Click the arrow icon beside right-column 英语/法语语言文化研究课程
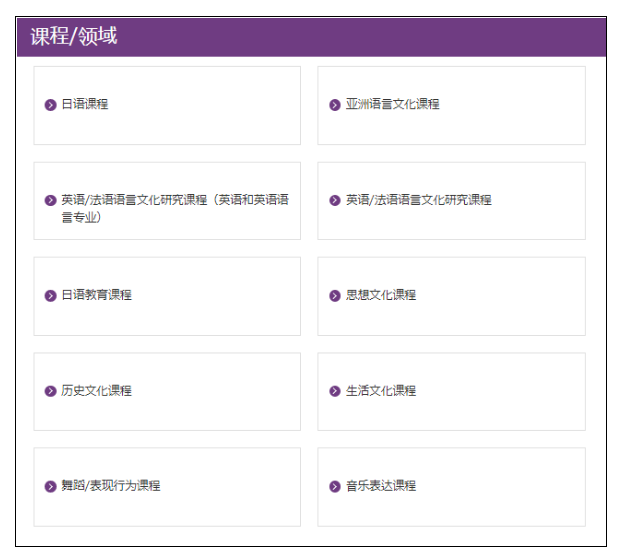This screenshot has width=618, height=559. [x=335, y=200]
